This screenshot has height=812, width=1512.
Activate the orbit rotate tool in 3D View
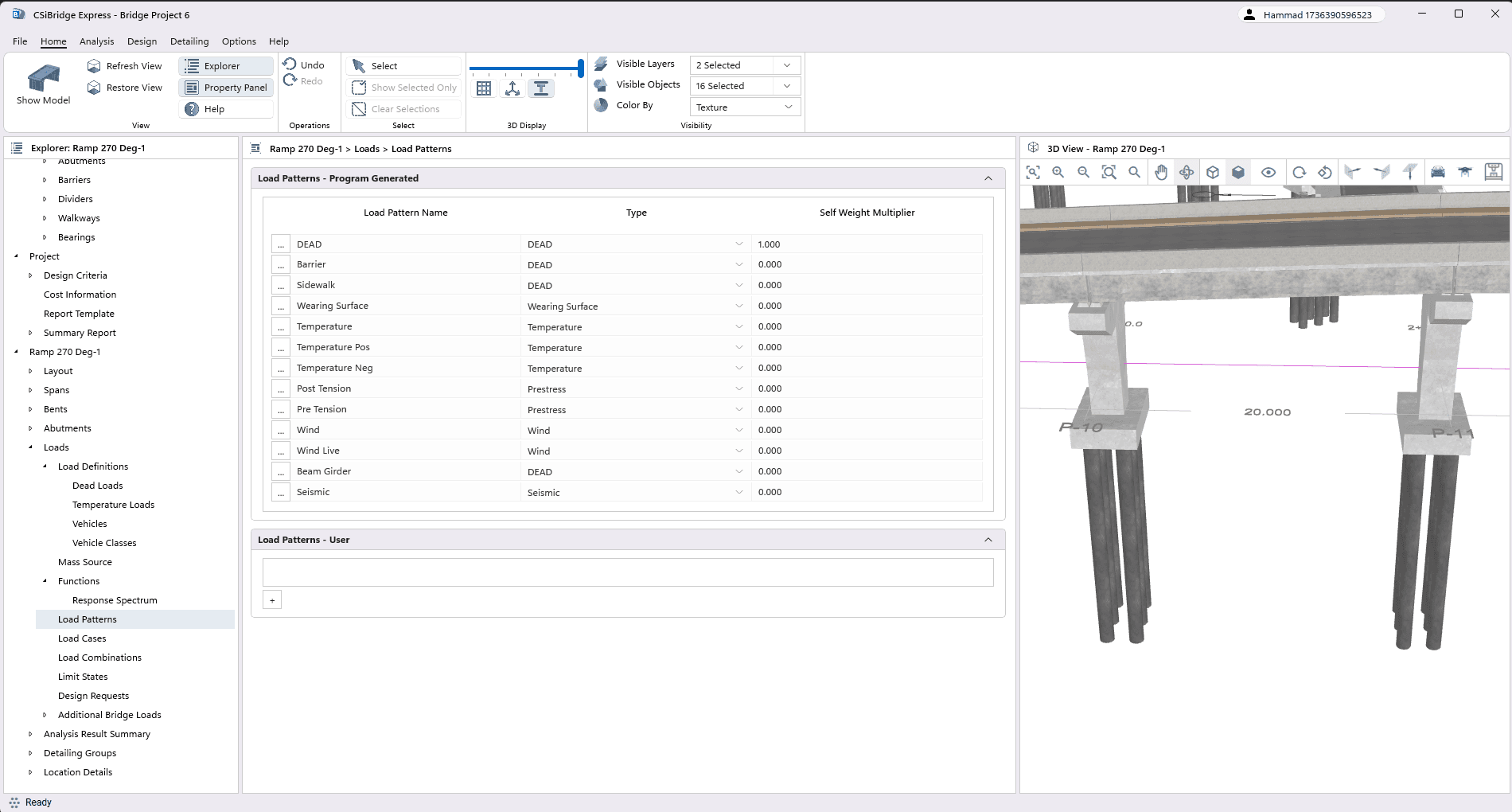[x=1187, y=173]
